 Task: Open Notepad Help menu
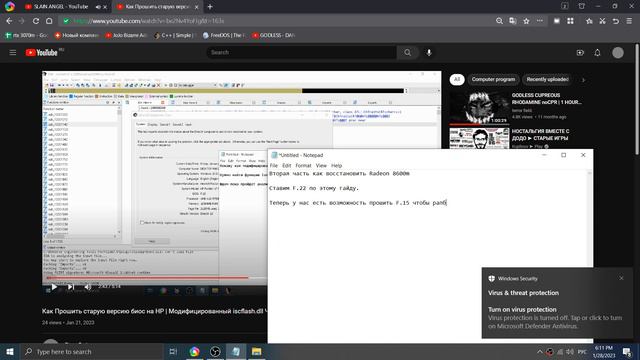click(336, 166)
